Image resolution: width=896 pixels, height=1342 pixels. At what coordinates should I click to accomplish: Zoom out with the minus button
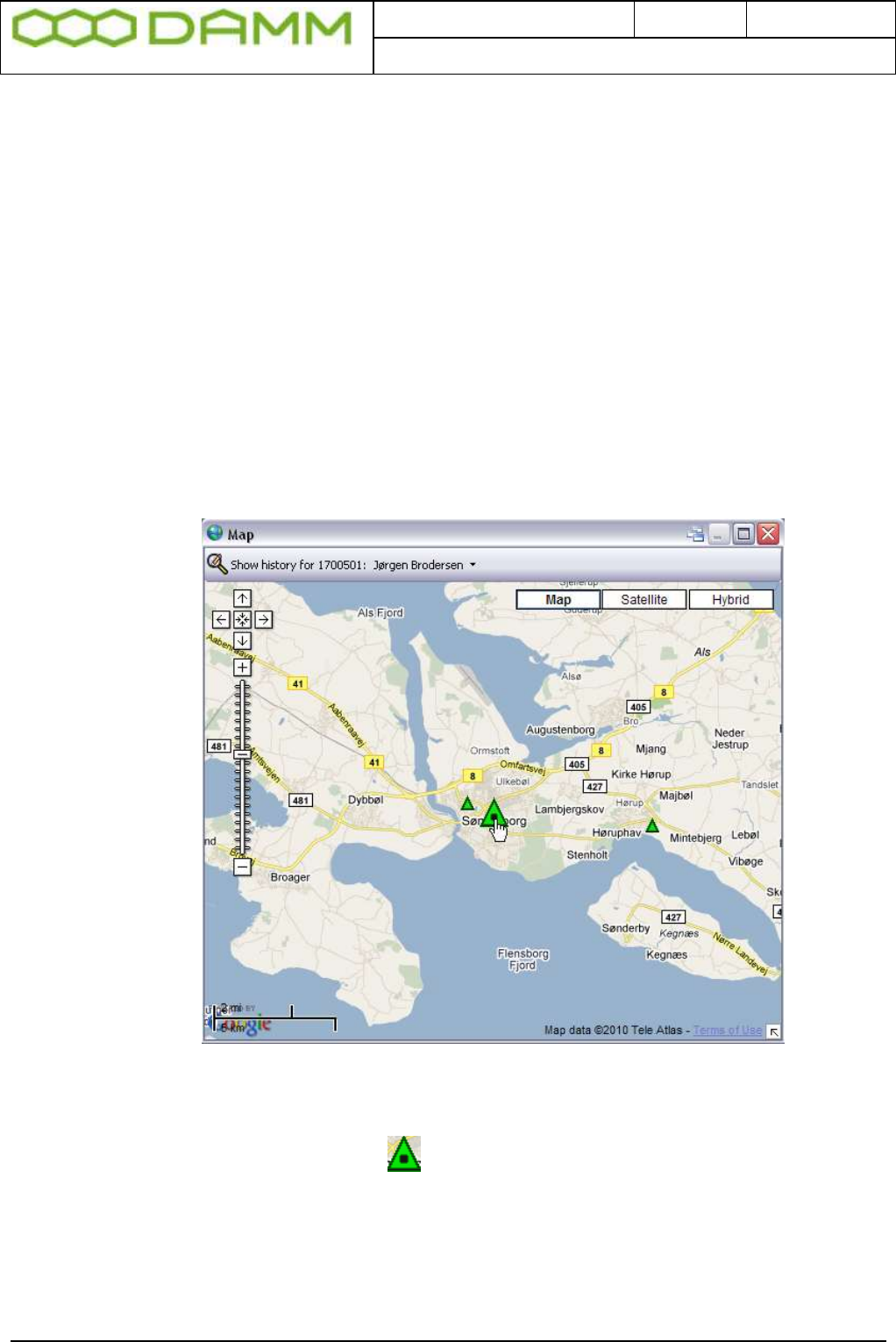(242, 867)
